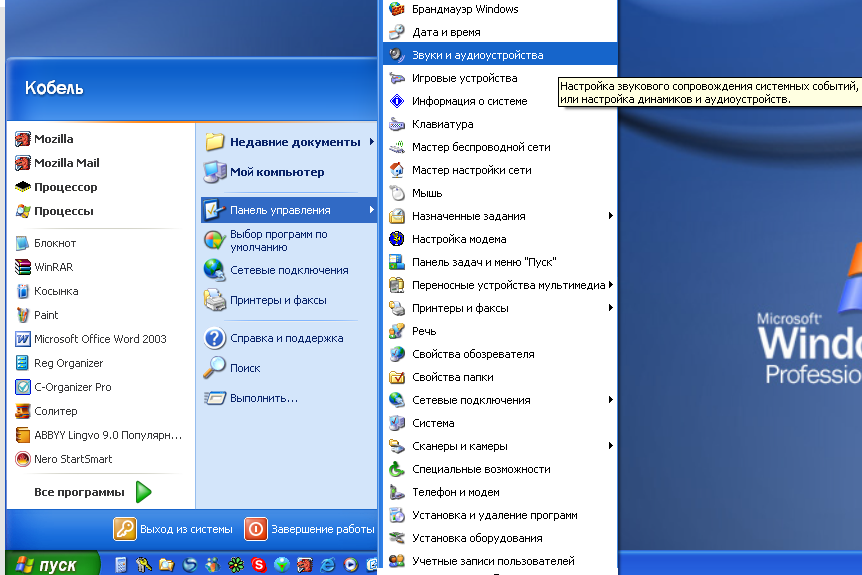
Task: Click the keys quick launch icon
Action: point(143,565)
